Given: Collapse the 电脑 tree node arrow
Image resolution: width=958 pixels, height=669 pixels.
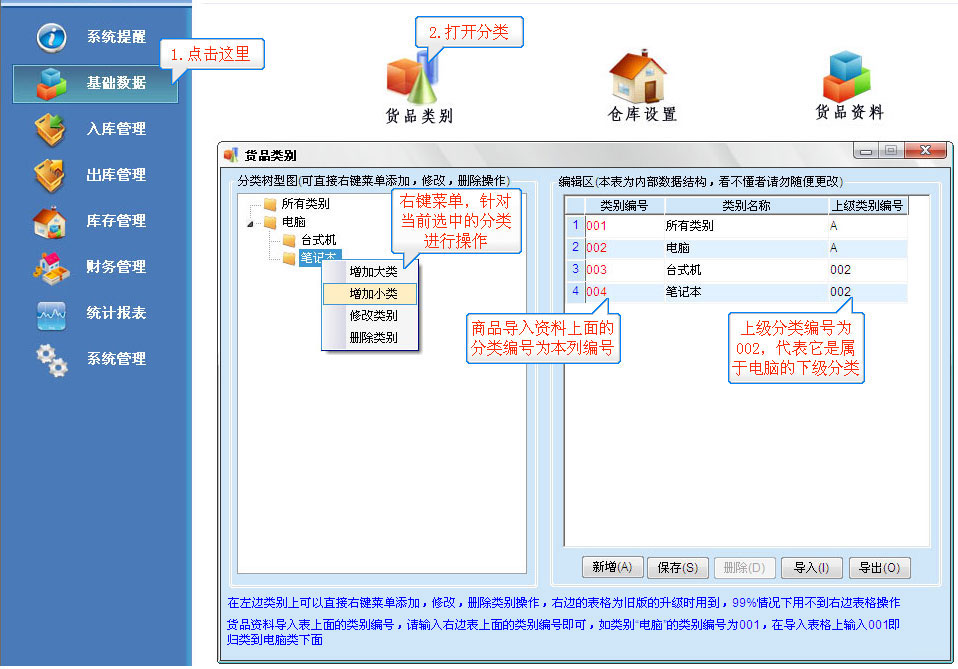Looking at the screenshot, I should point(250,223).
